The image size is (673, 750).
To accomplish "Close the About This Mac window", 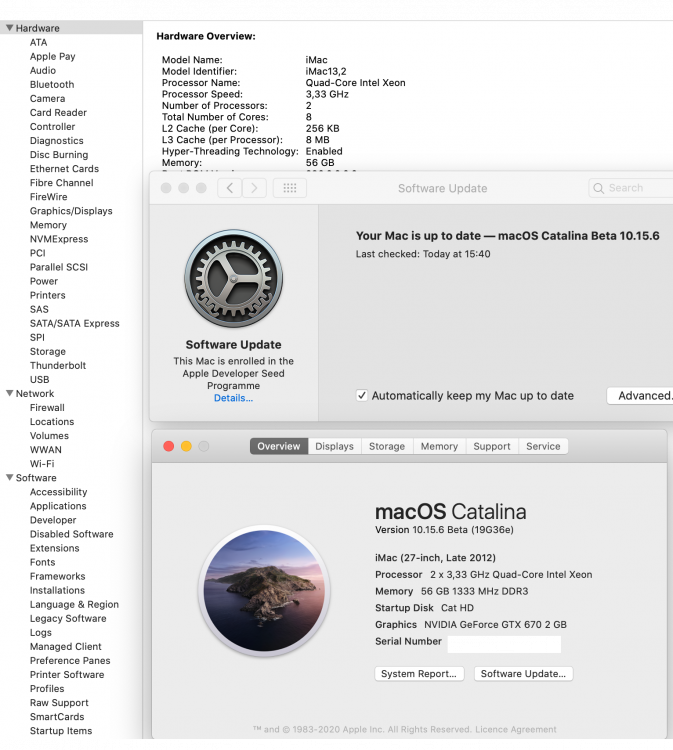I will pyautogui.click(x=168, y=446).
